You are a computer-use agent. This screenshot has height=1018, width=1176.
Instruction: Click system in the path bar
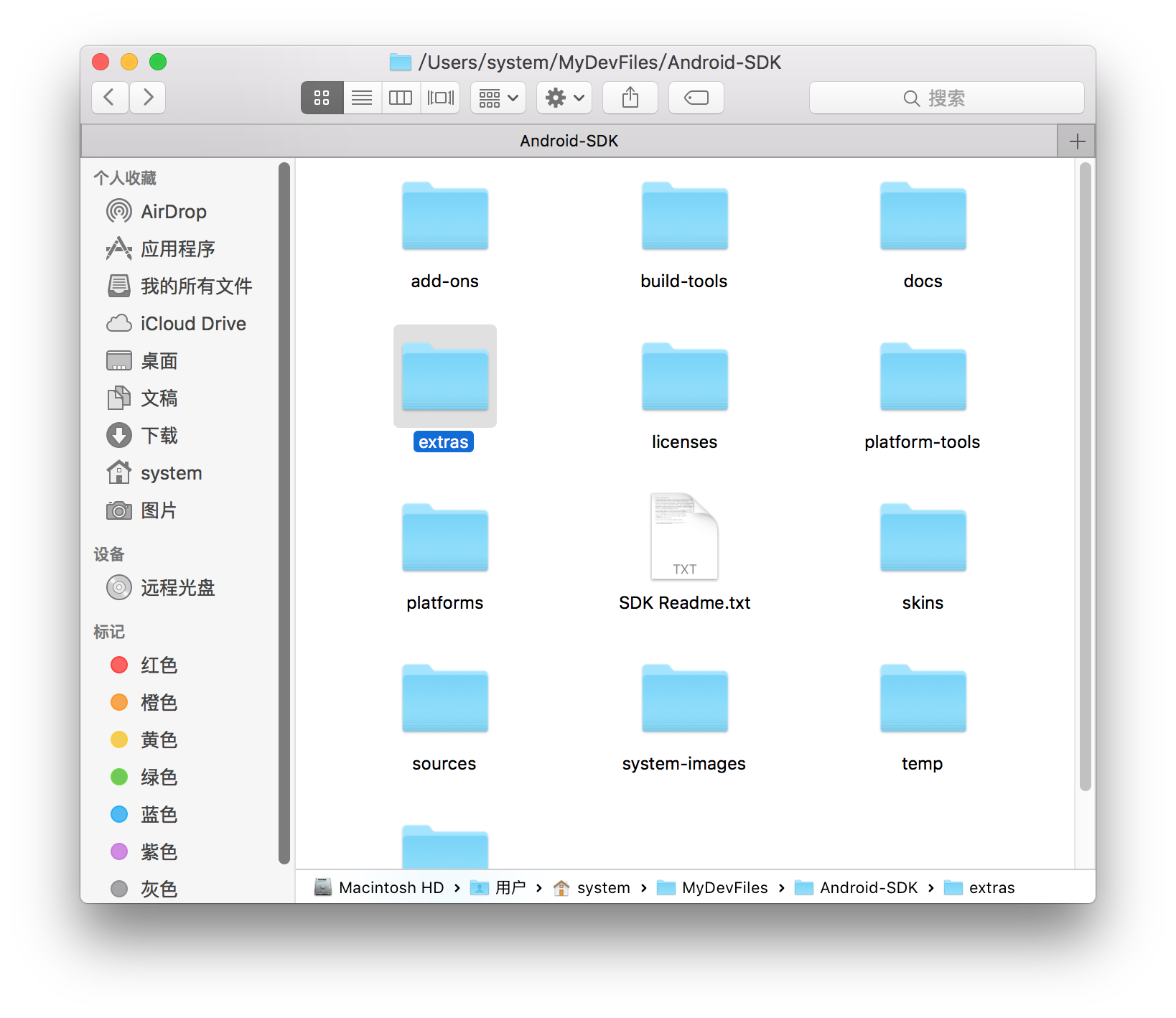[592, 888]
